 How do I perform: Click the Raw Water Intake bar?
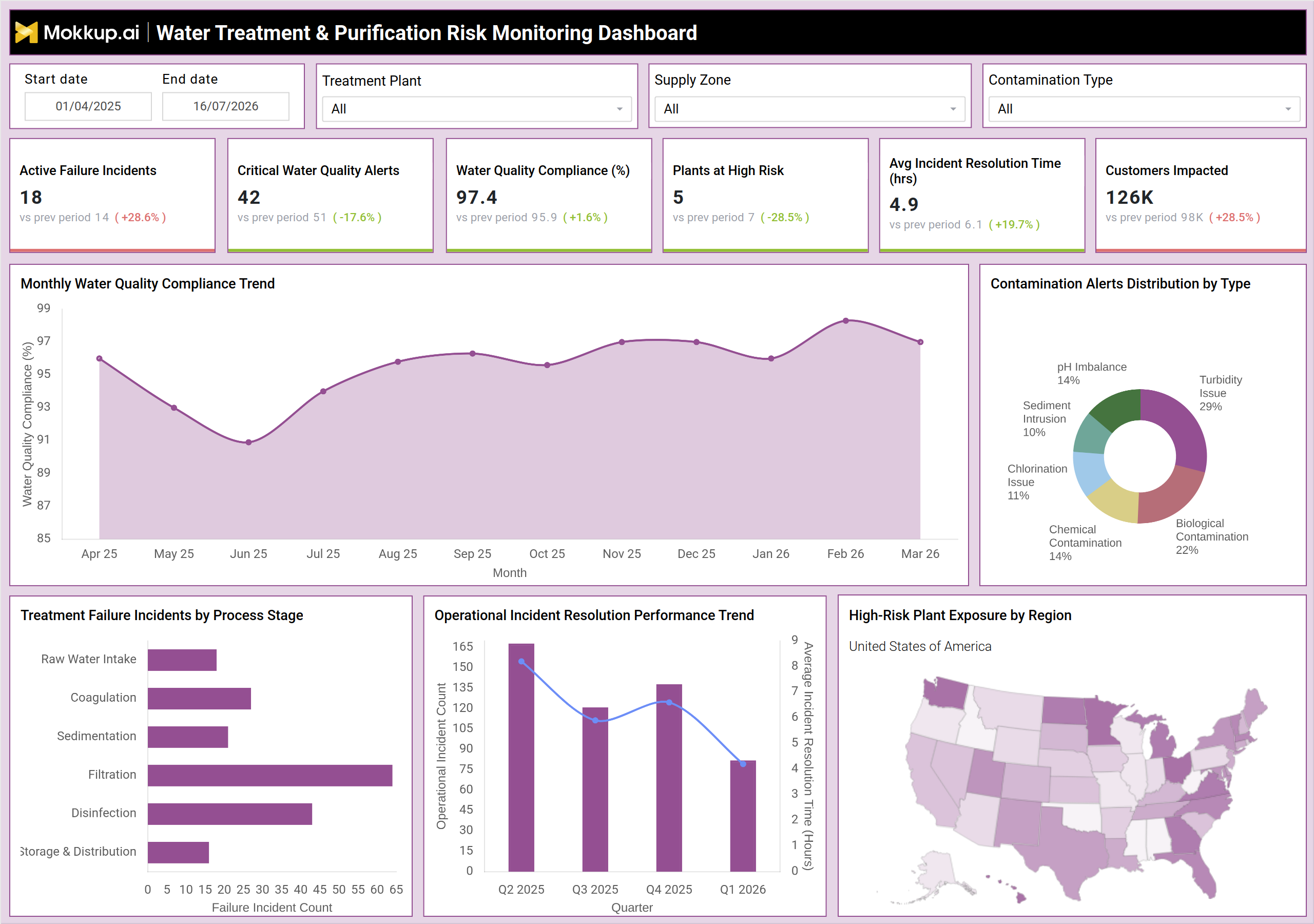(x=182, y=660)
